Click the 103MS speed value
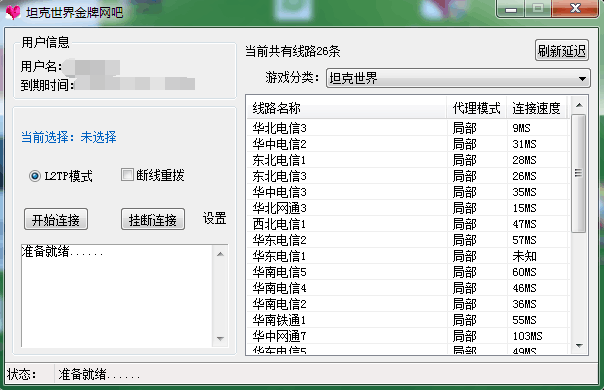The height and width of the screenshot is (390, 604). coord(527,336)
